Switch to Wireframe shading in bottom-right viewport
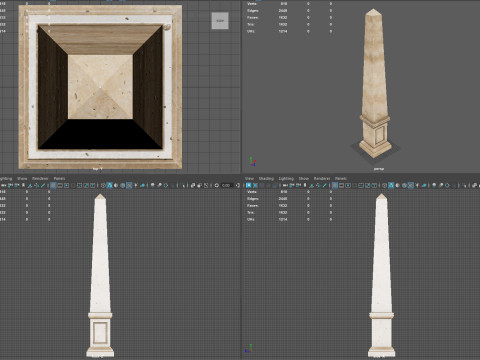The height and width of the screenshot is (360, 480). pyautogui.click(x=384, y=185)
